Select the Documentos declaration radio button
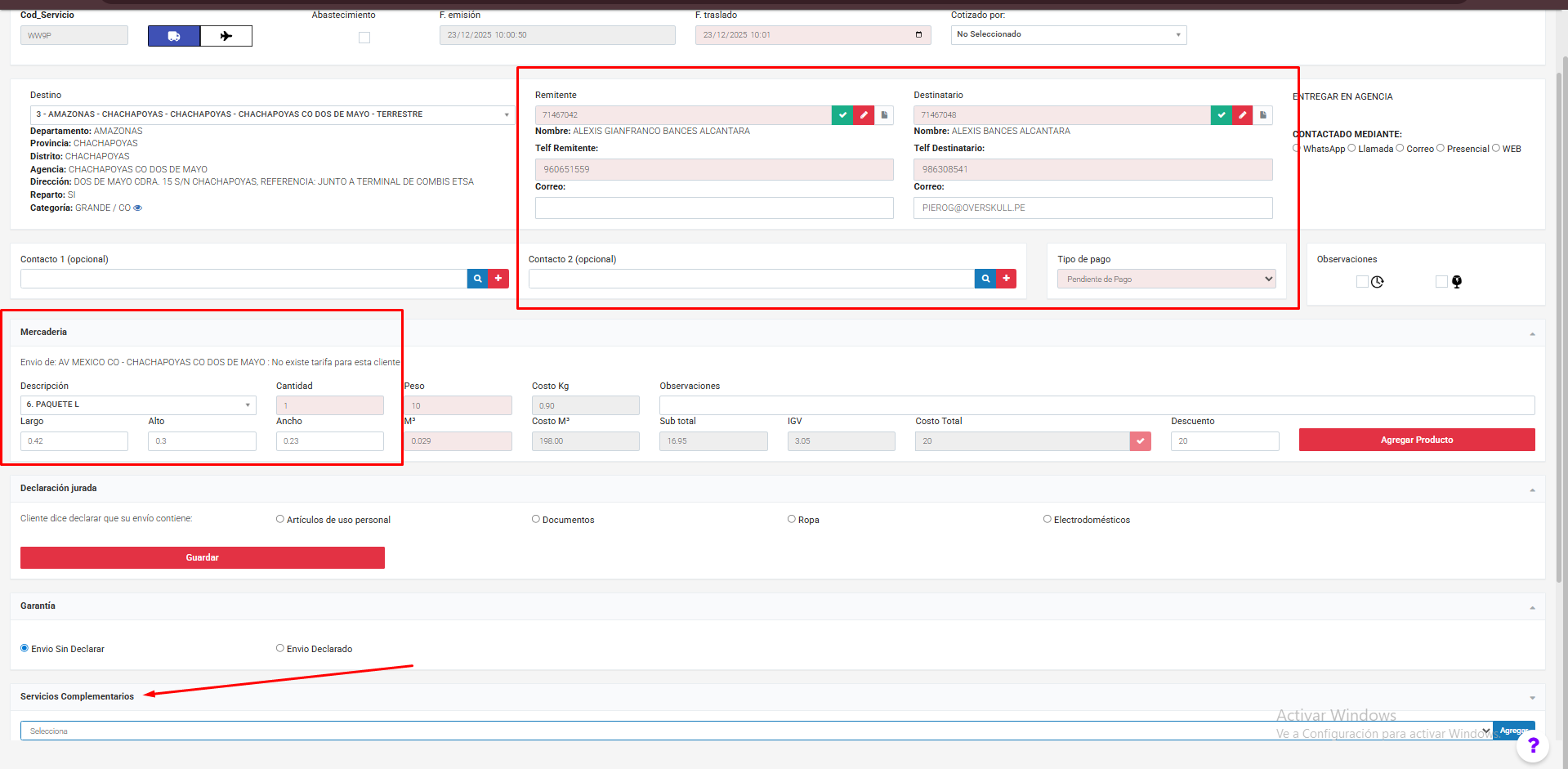Image resolution: width=1568 pixels, height=769 pixels. tap(536, 519)
